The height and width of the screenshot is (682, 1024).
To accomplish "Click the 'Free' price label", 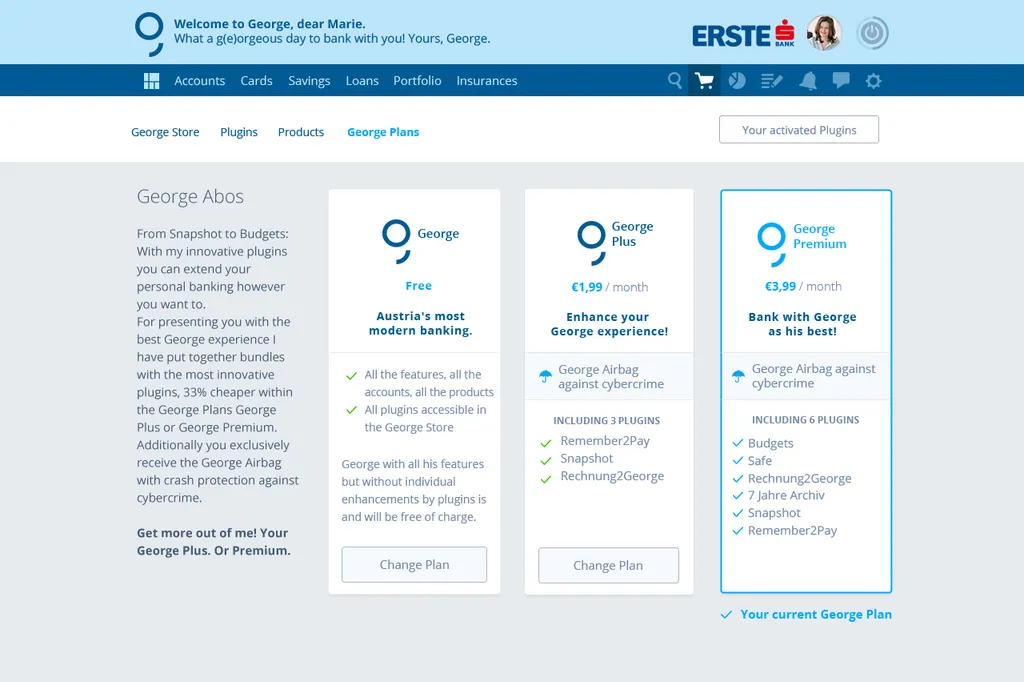I will (419, 285).
